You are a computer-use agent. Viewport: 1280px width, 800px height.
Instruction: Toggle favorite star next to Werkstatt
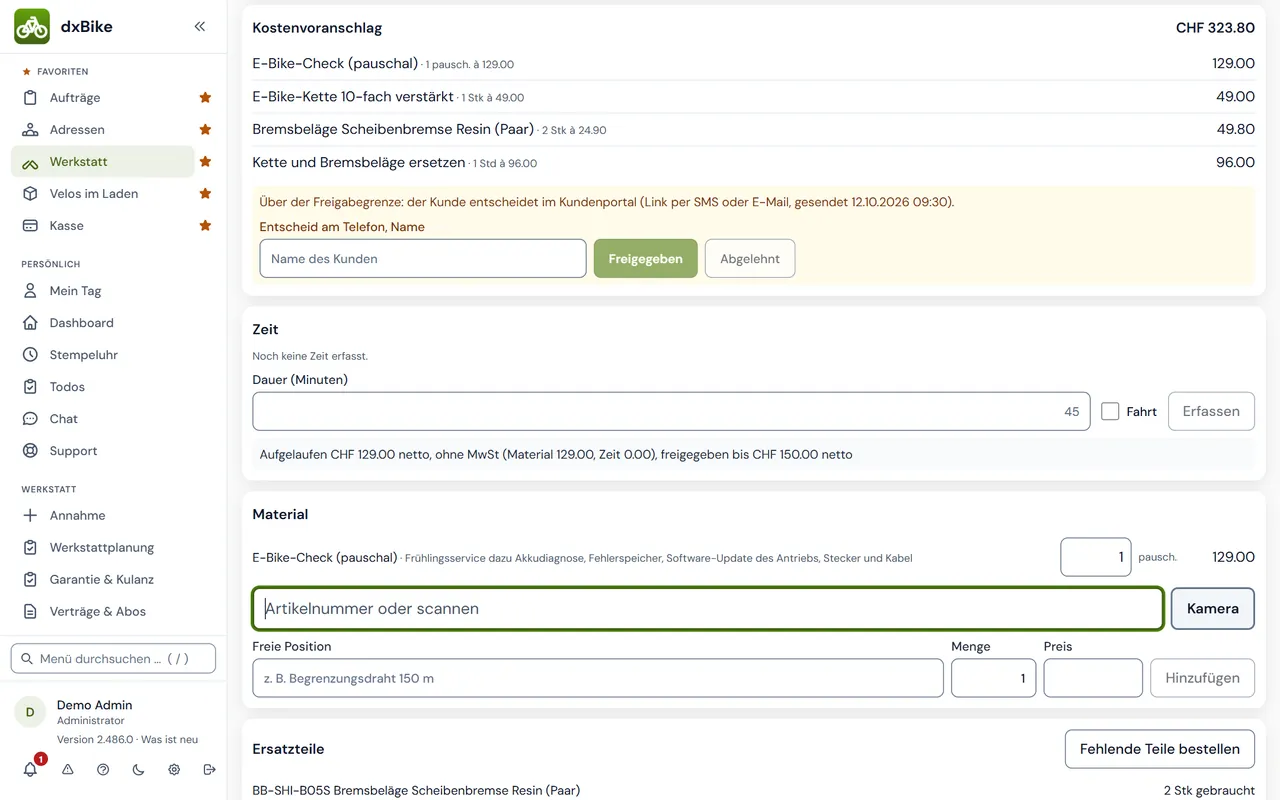205,162
